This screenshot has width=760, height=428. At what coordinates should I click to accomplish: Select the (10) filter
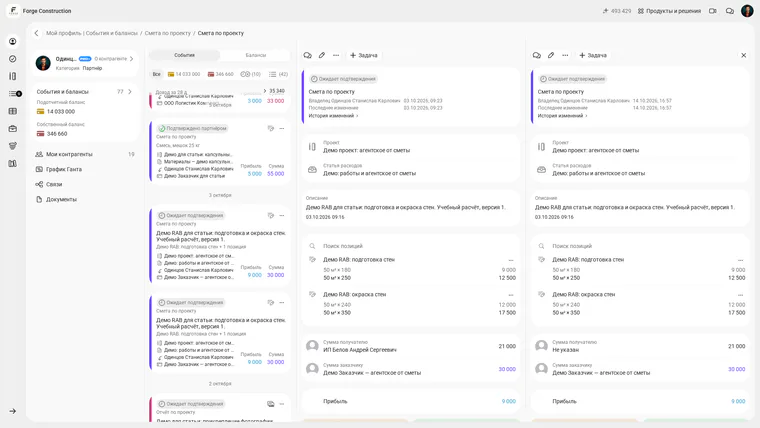(x=251, y=74)
